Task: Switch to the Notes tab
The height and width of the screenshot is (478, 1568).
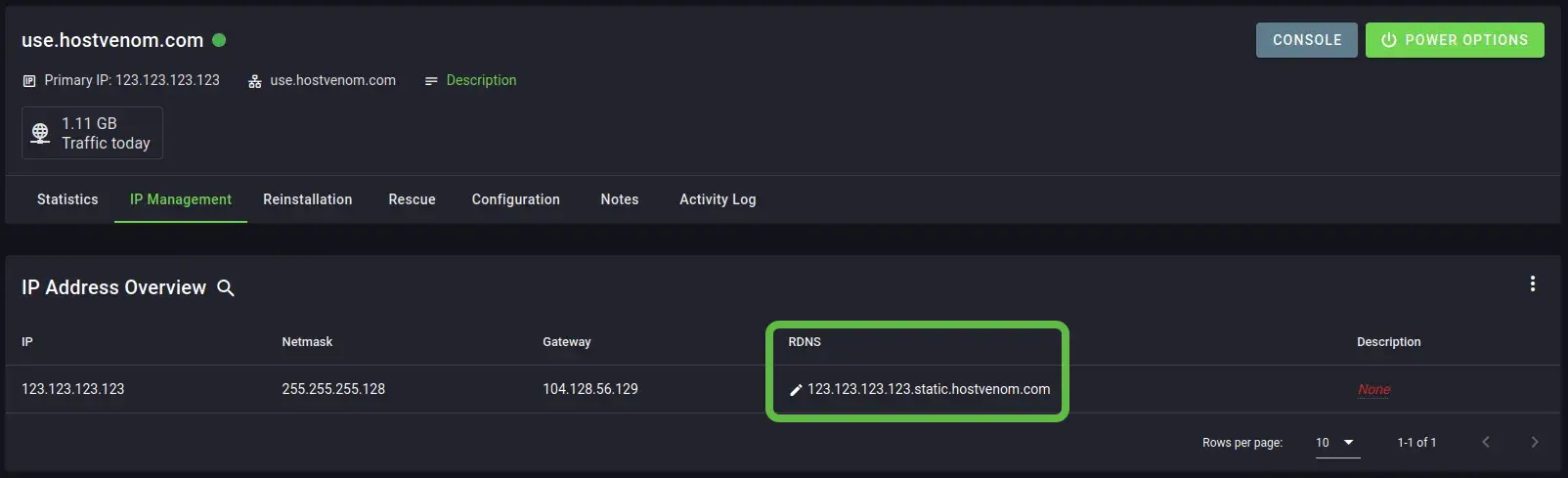Action: [x=620, y=199]
